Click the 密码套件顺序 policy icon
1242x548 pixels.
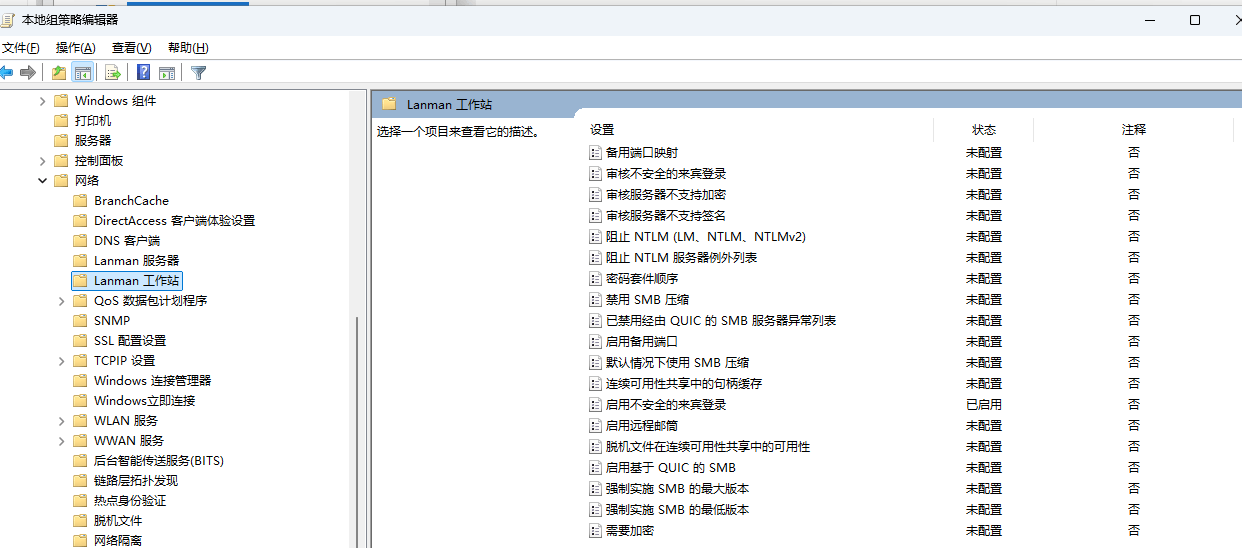(x=596, y=279)
